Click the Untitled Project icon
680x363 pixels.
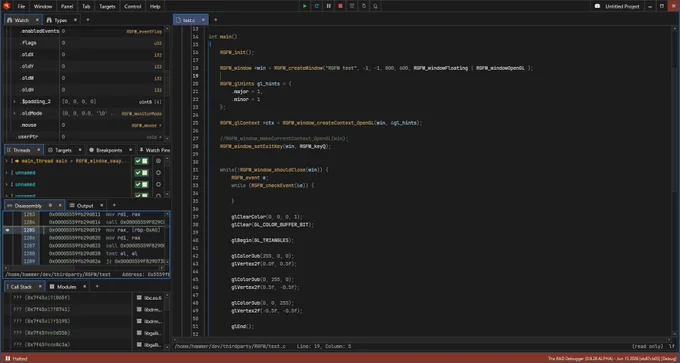598,7
